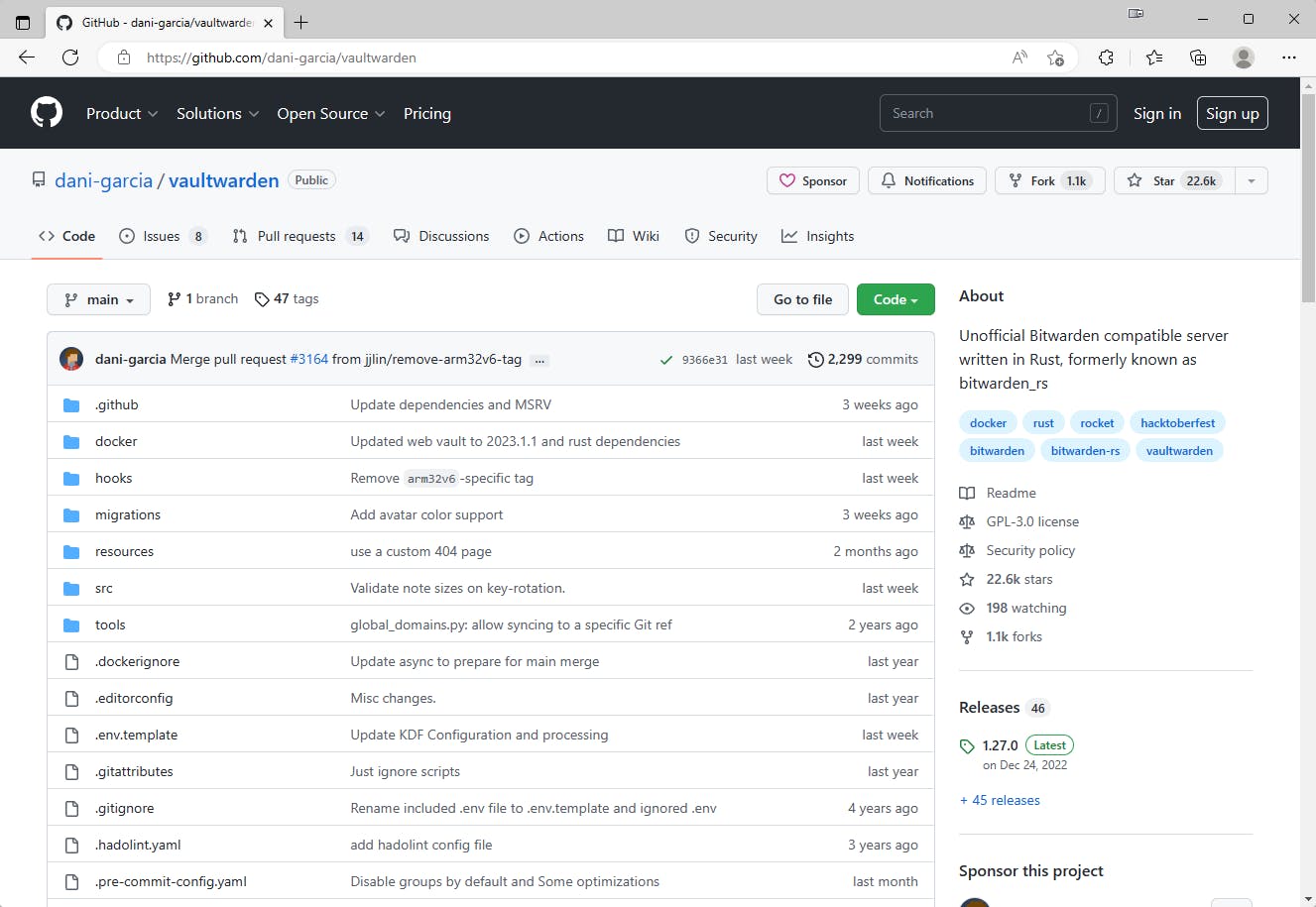Add this page to favorites
1316x907 pixels.
pyautogui.click(x=1055, y=57)
